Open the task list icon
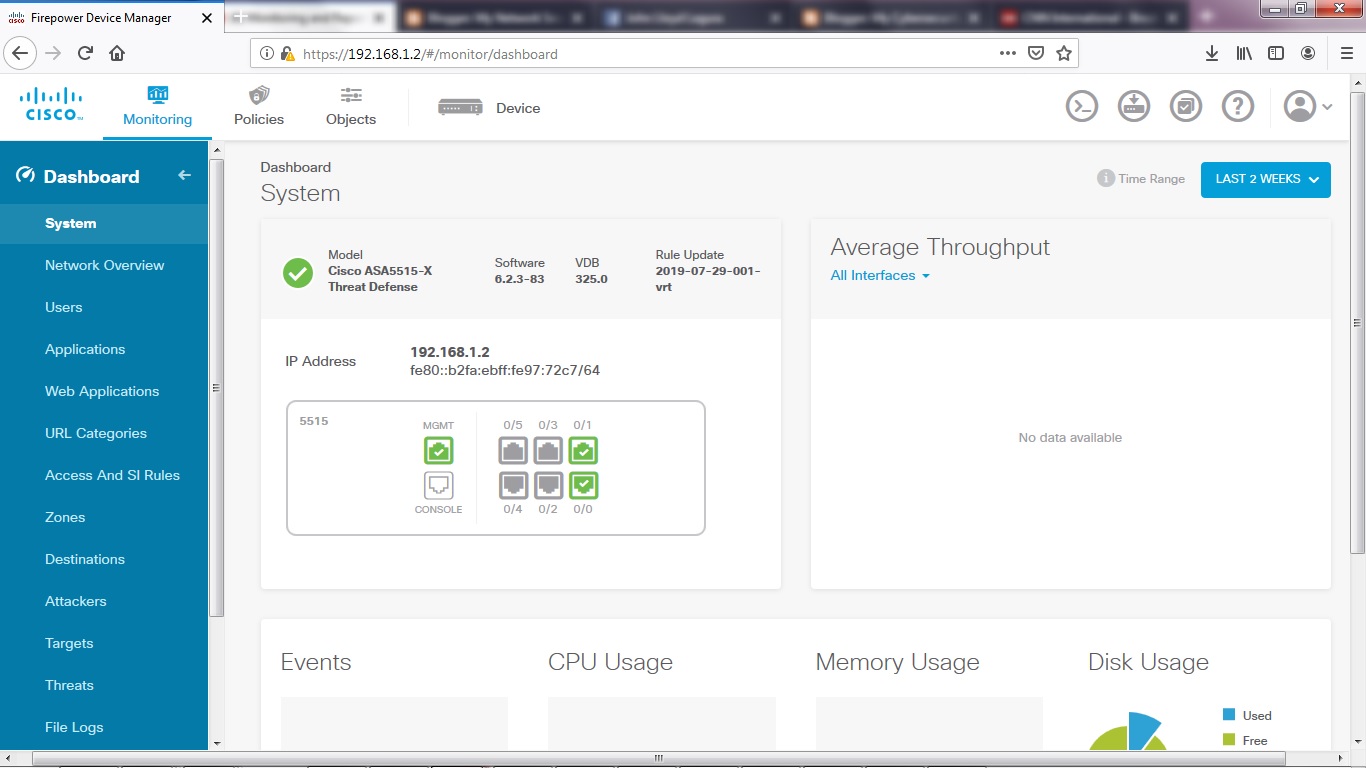This screenshot has width=1366, height=768. 1185,105
